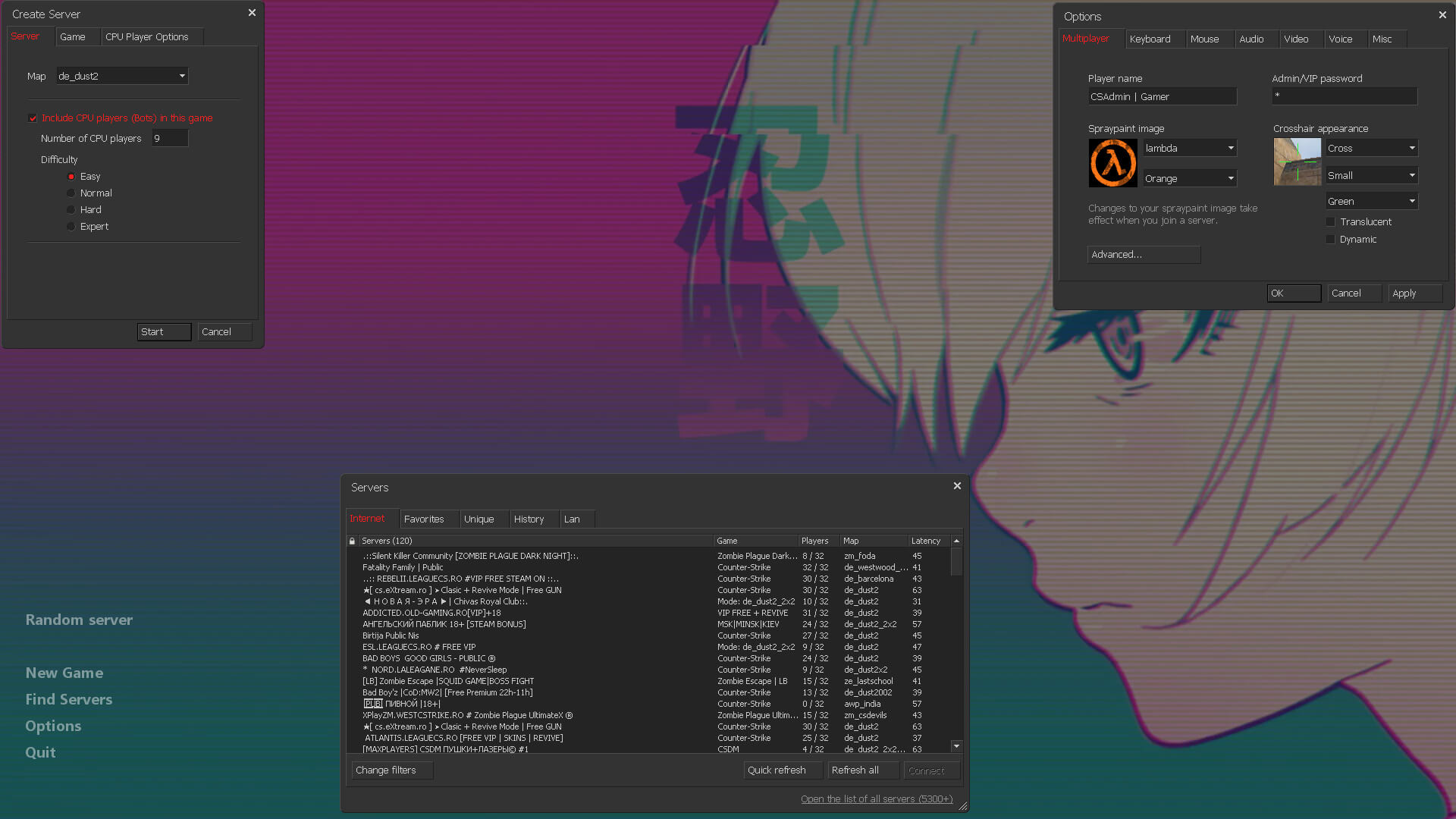Open the spraypaint image lambda dropdown
The image size is (1456, 819).
pos(1190,148)
